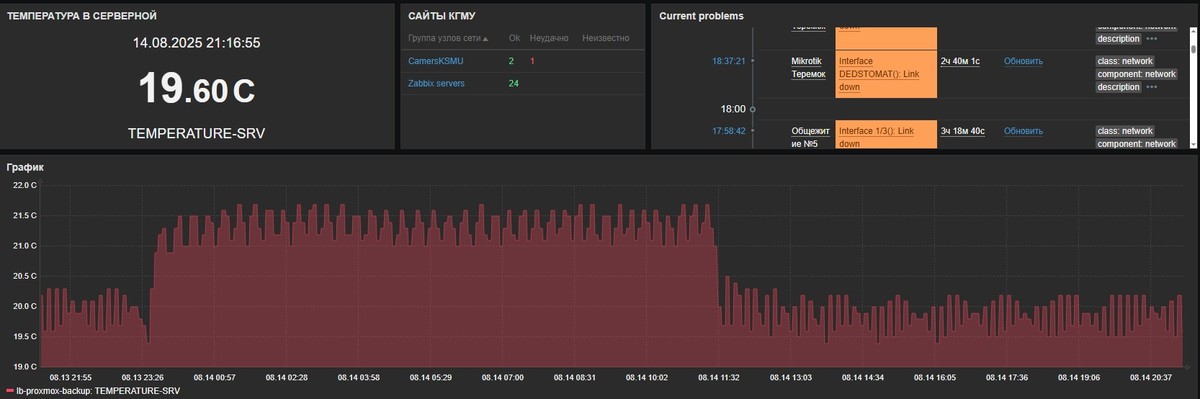Screen dimensions: 1200x399
Task: Show more tags for Mikrotik Теремок problem
Action: pos(1152,87)
